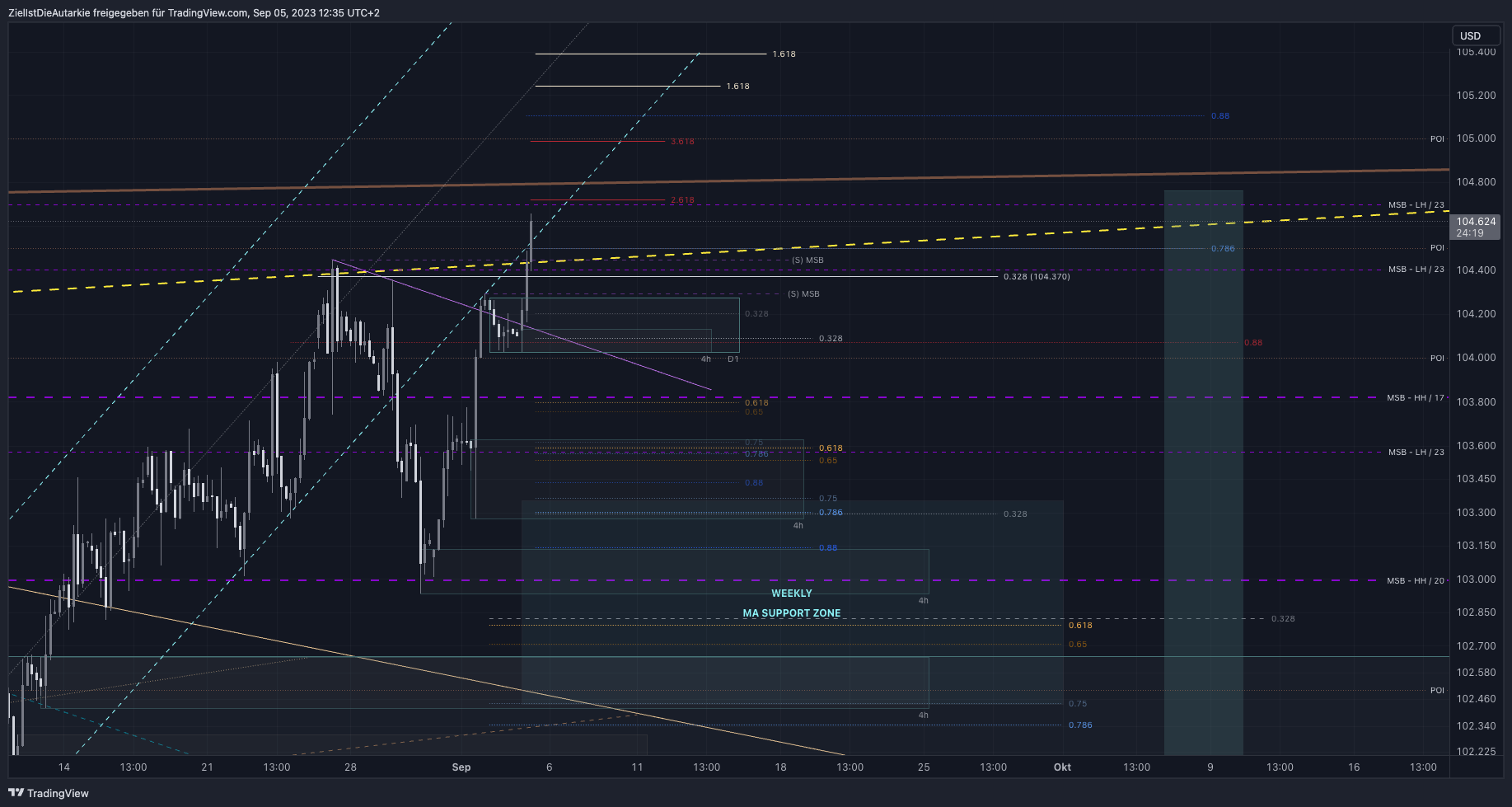This screenshot has width=1512, height=807.
Task: Click the shared chart header text
Action: pos(194,12)
